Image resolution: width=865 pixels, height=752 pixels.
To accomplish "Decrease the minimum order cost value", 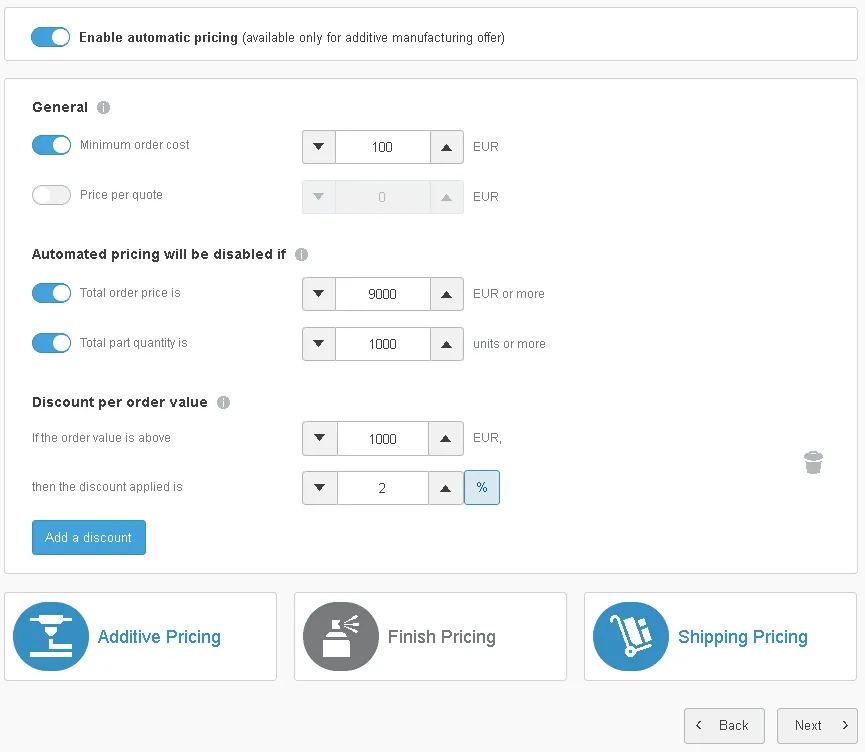I will (x=318, y=147).
